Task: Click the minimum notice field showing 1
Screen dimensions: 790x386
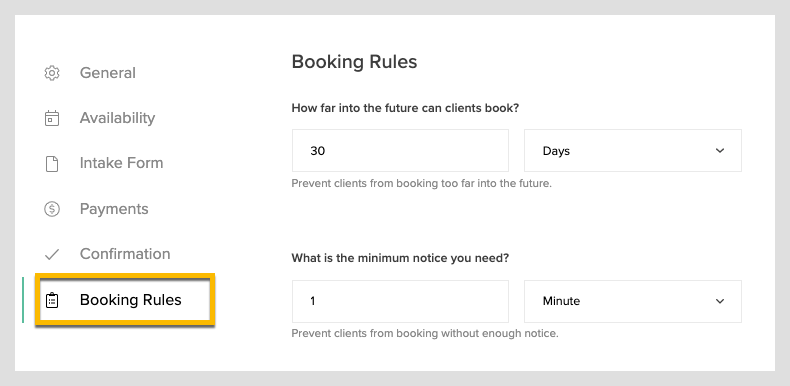Action: click(401, 301)
